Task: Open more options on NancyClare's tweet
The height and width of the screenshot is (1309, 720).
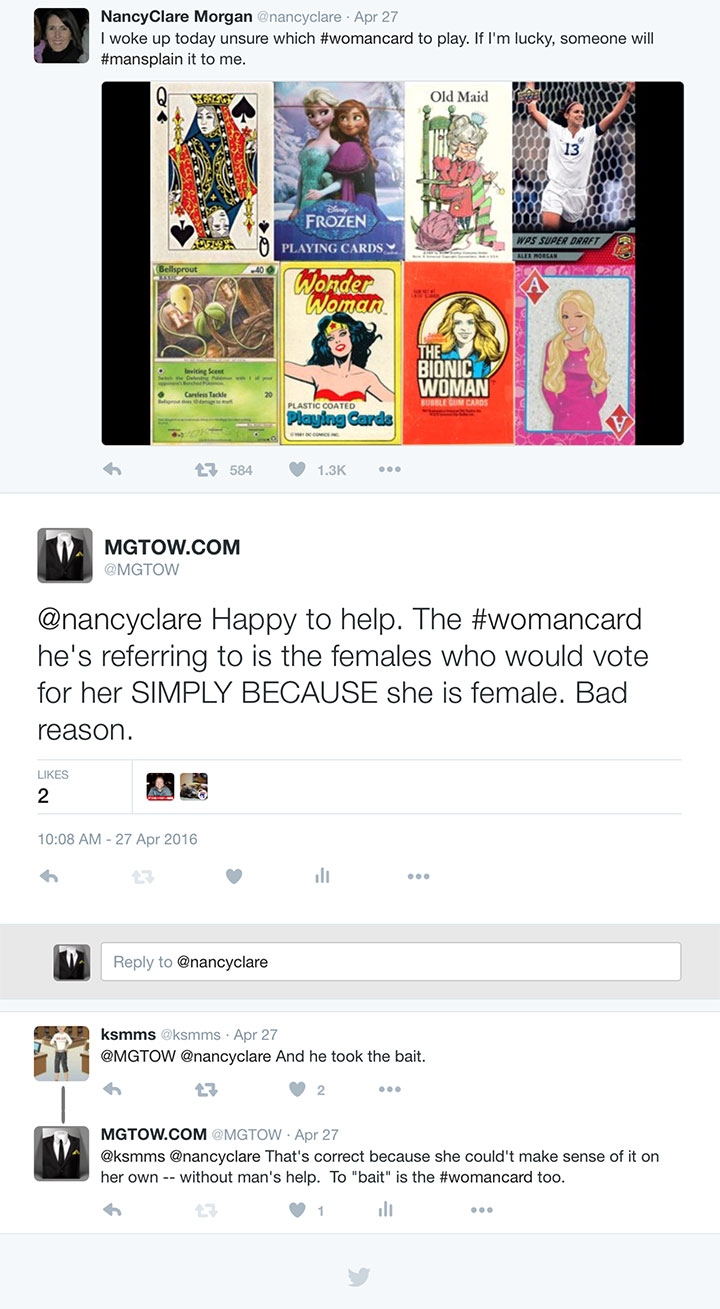Action: (x=390, y=469)
